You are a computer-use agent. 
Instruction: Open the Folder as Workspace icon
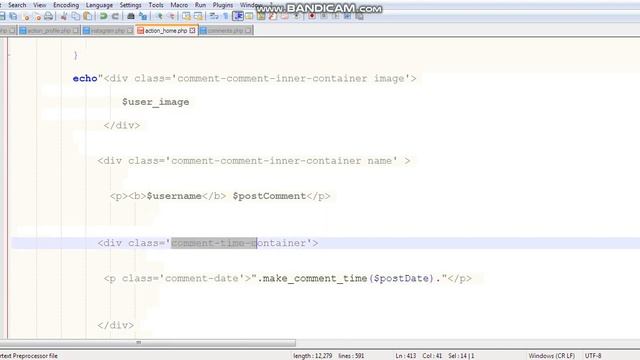(x=284, y=16)
